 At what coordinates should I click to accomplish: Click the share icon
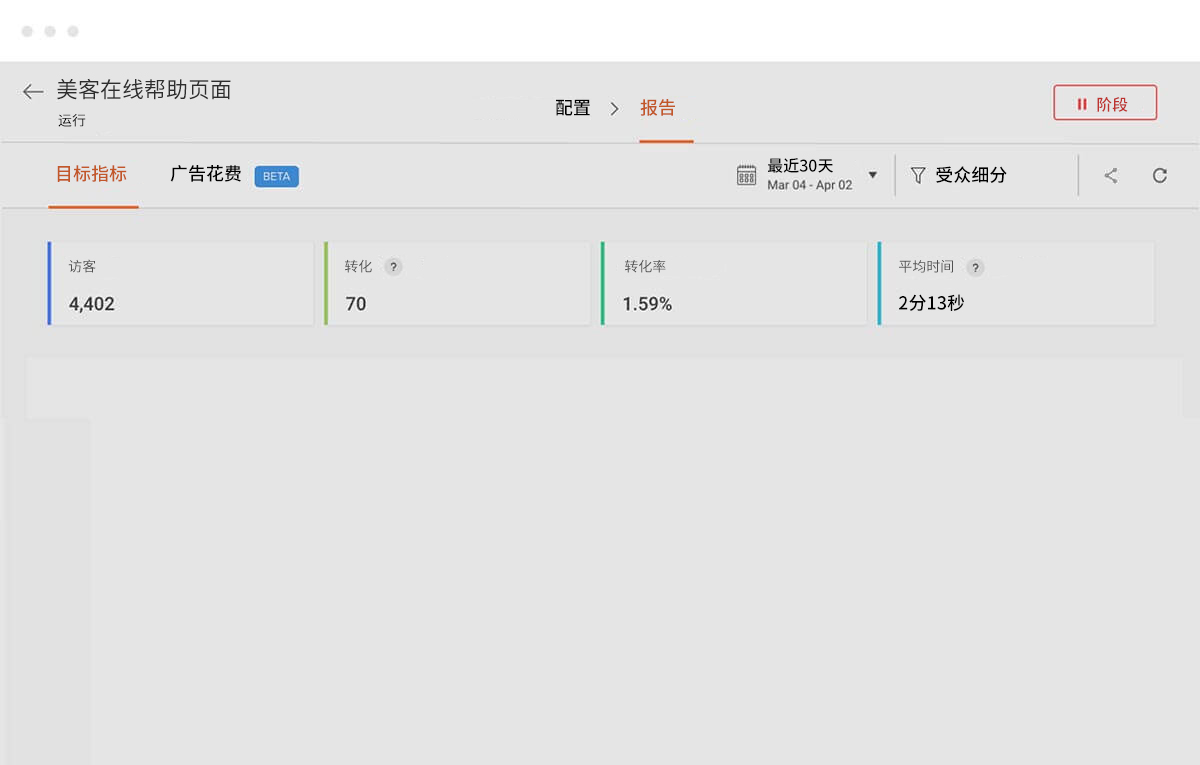1111,176
